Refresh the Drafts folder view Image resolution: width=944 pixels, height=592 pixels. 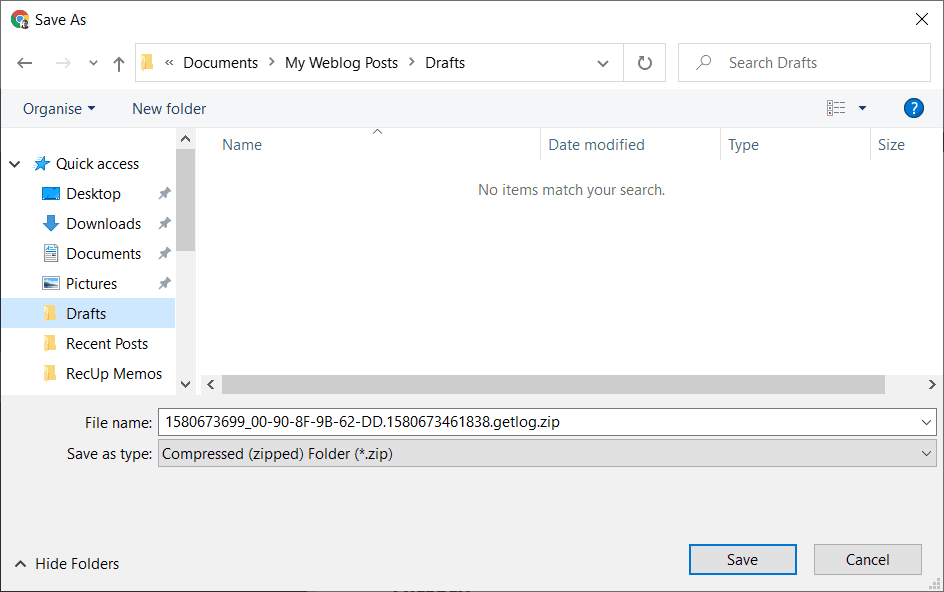coord(645,63)
